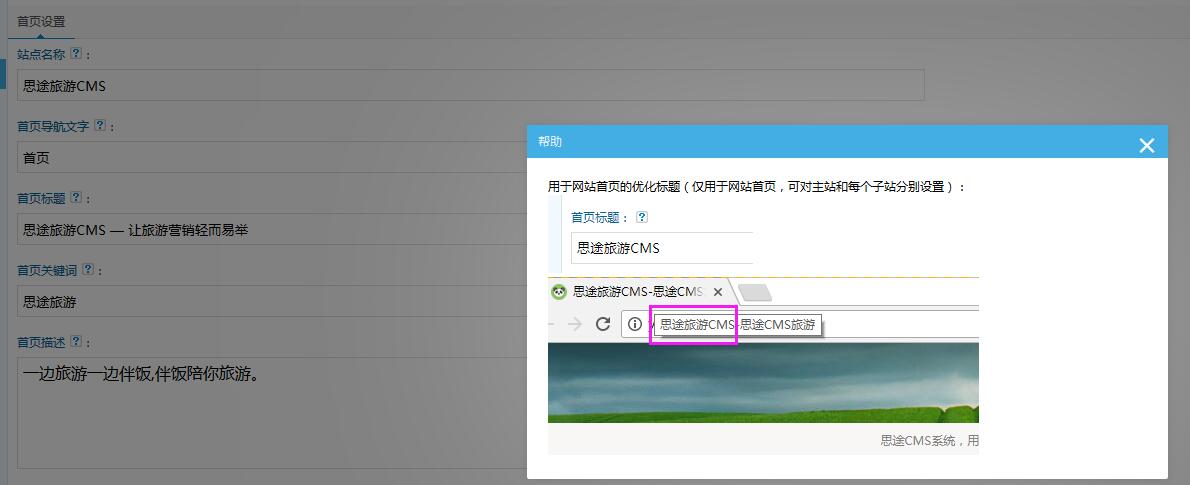This screenshot has width=1190, height=485.
Task: Switch to the 首页设置 tab
Action: (x=41, y=22)
